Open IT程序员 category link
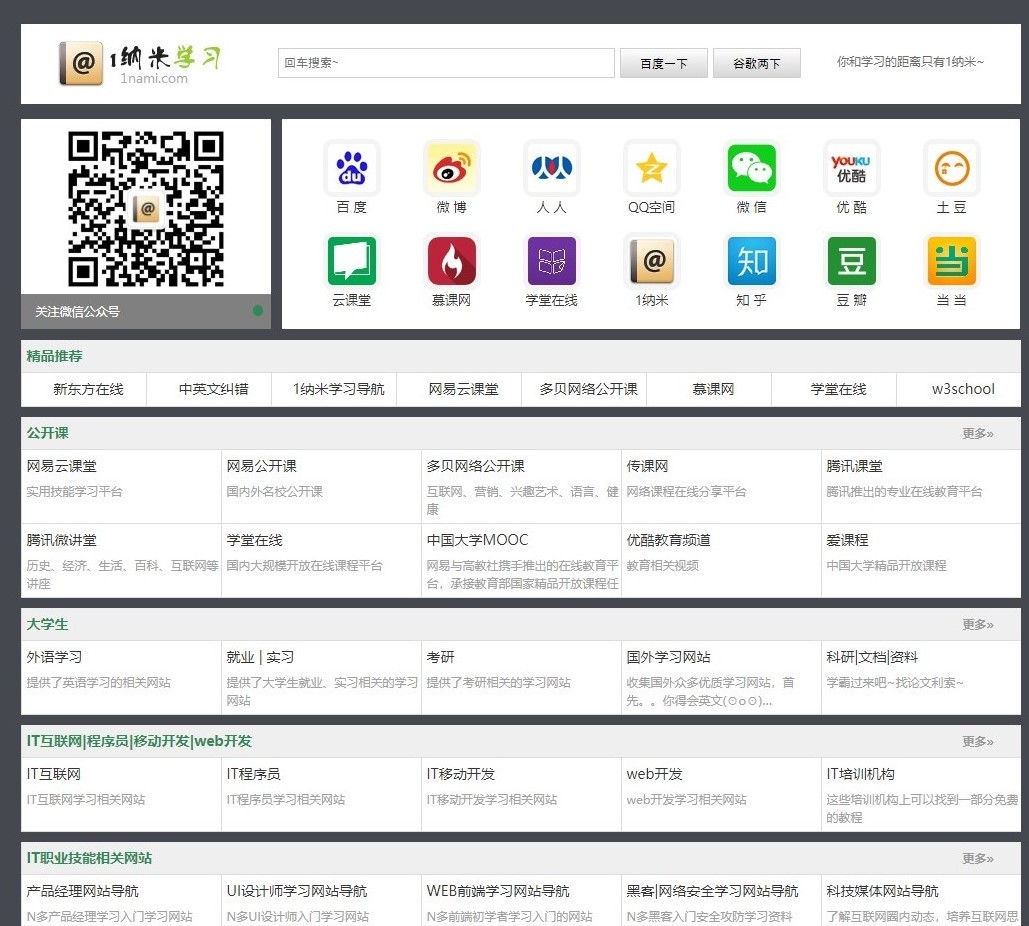Viewport: 1029px width, 926px height. pos(253,774)
